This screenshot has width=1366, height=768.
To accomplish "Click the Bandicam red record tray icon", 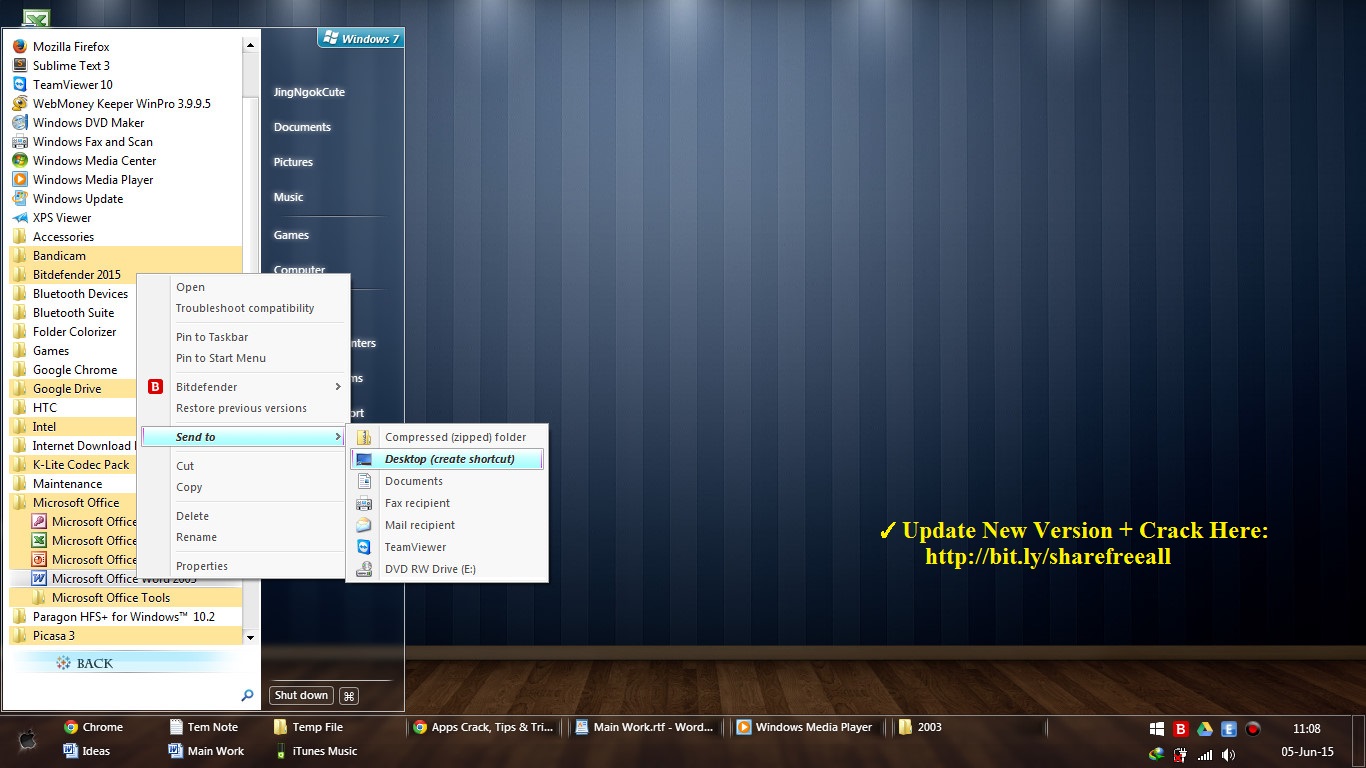I will tap(1253, 729).
